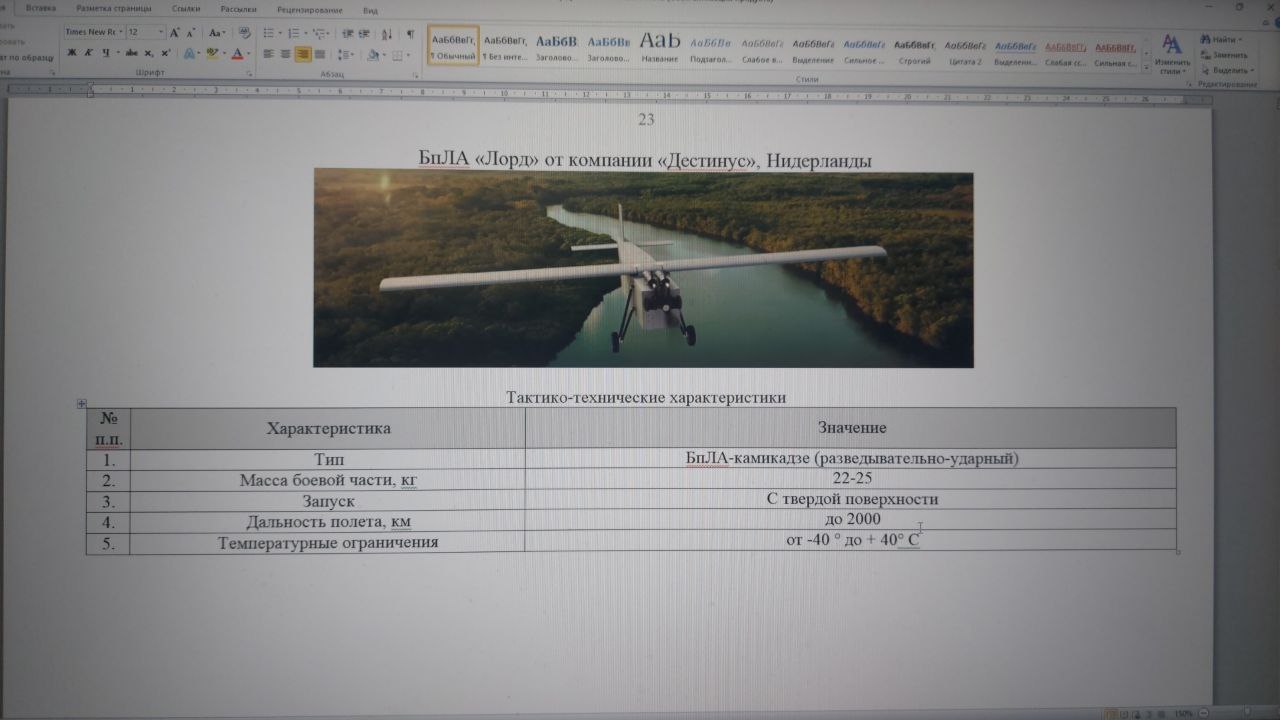Click the red font color swatch
The image size is (1280, 720).
(x=237, y=54)
